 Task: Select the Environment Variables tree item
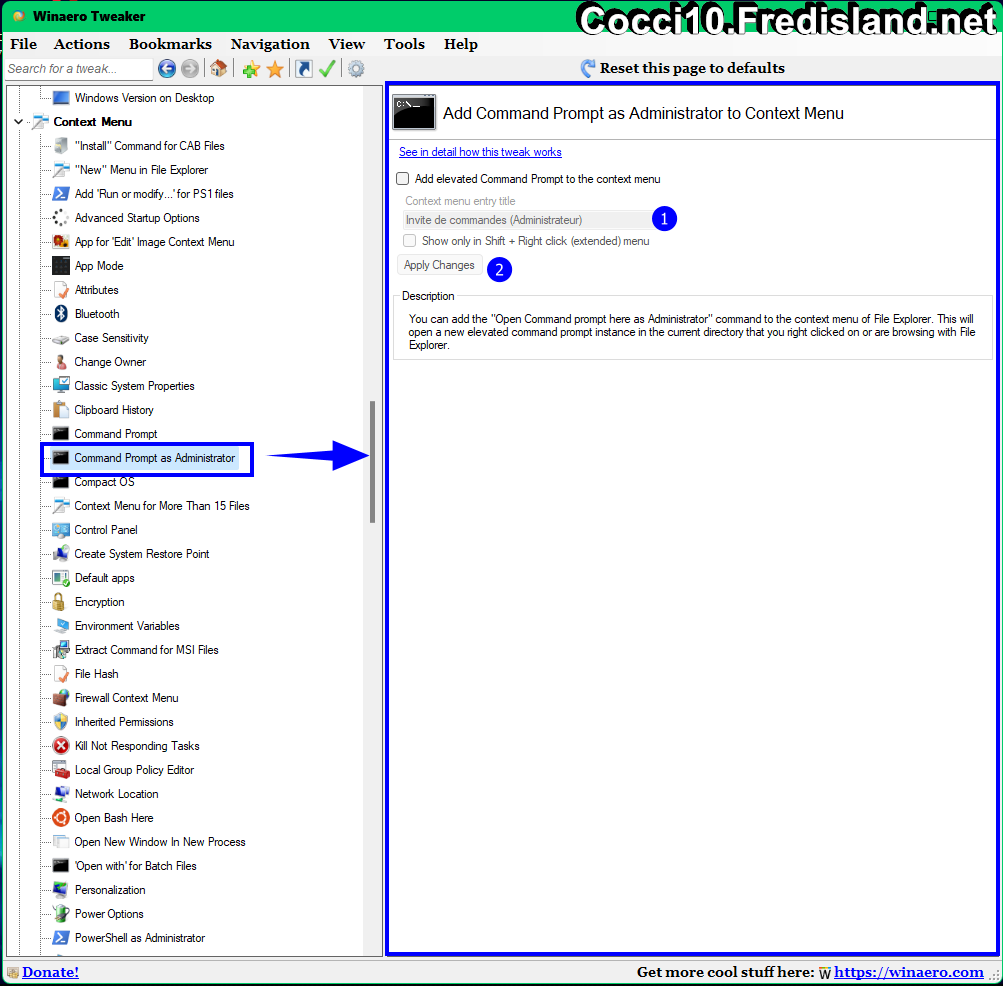click(127, 626)
